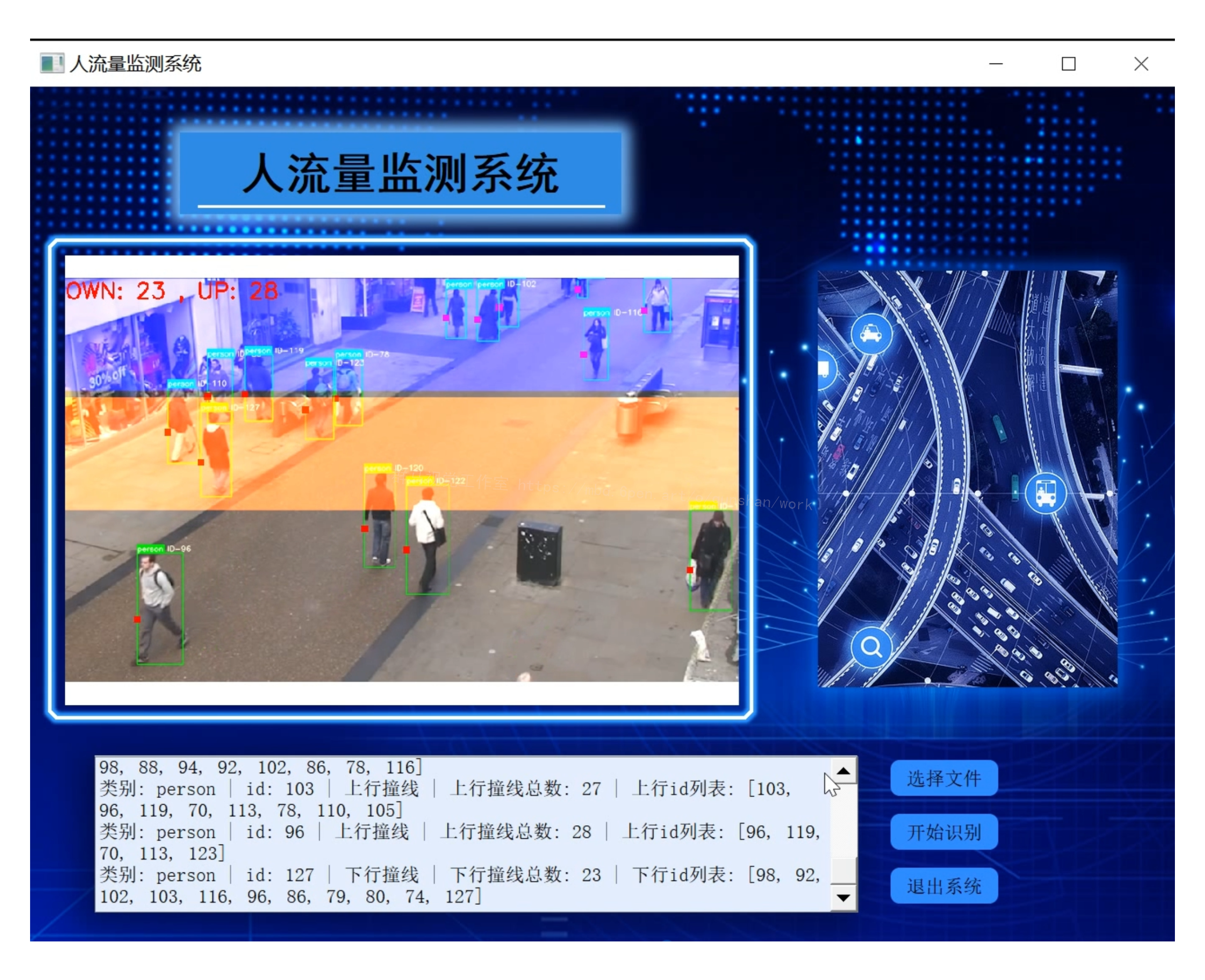Viewport: 1205px width, 980px height.
Task: Click the red DOWN/UP counter text overlay
Action: pyautogui.click(x=172, y=291)
